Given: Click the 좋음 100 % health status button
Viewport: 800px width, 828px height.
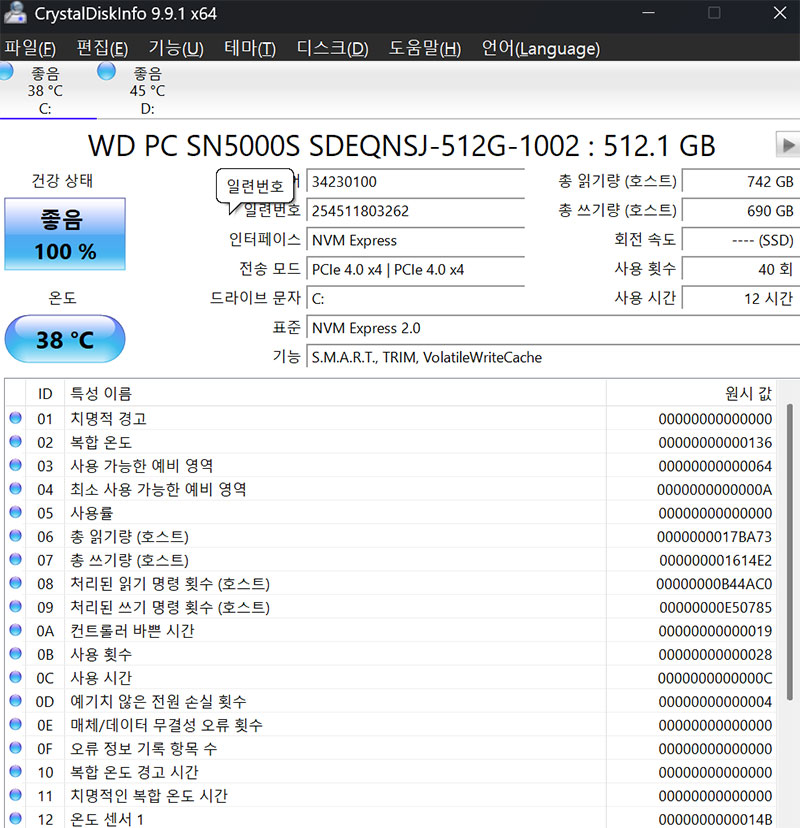Looking at the screenshot, I should pos(65,234).
